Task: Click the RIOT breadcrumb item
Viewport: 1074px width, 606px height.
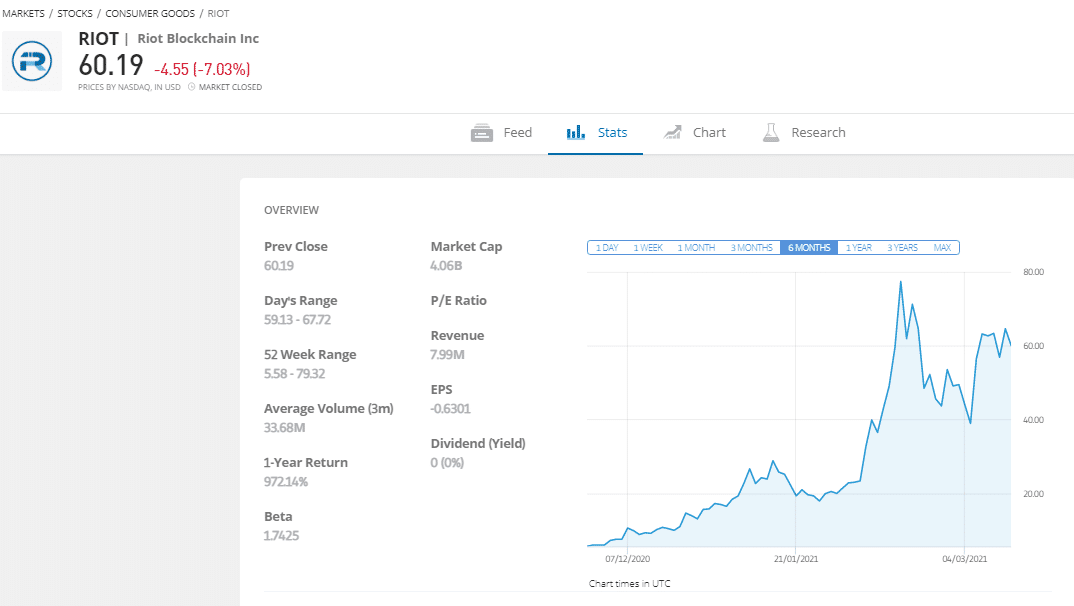Action: (218, 14)
